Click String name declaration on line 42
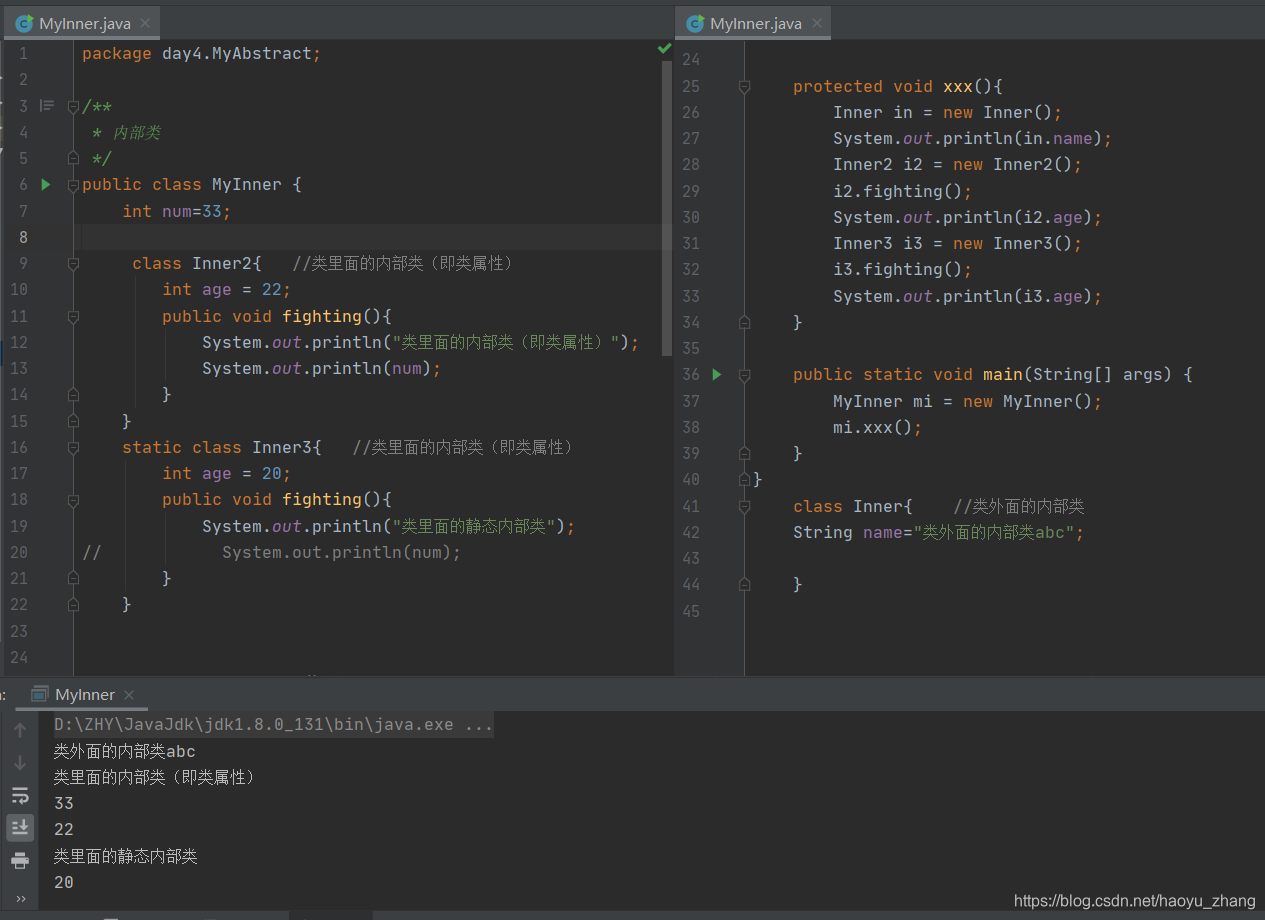 pyautogui.click(x=938, y=532)
